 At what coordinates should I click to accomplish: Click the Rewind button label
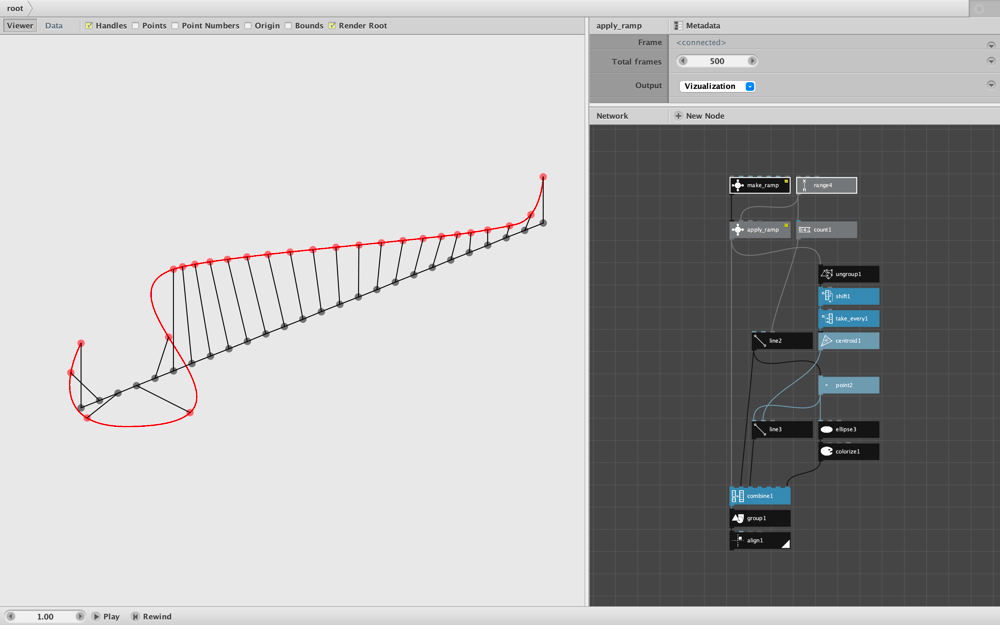157,617
